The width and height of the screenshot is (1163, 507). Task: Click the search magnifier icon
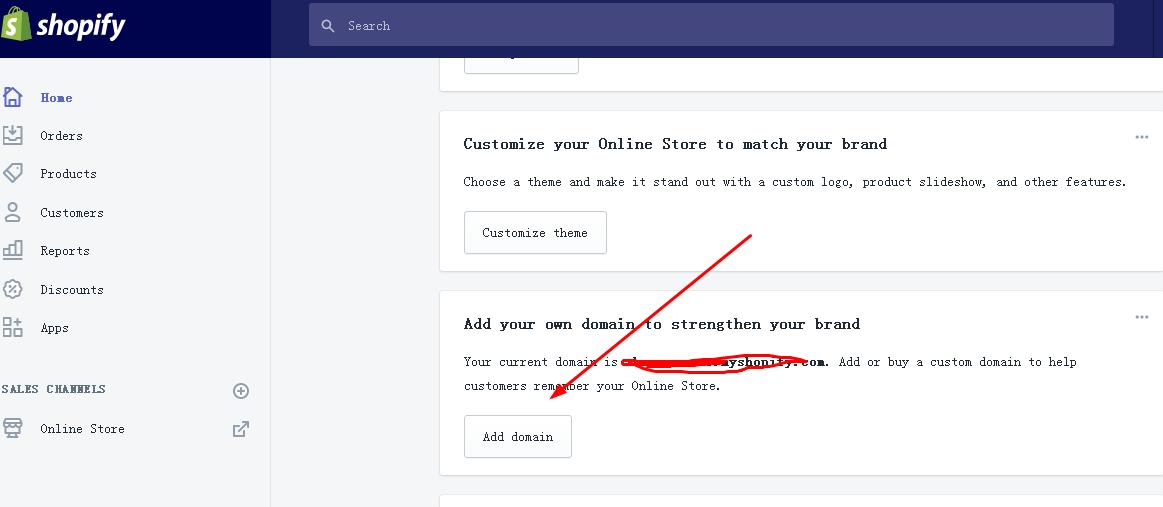click(x=328, y=26)
